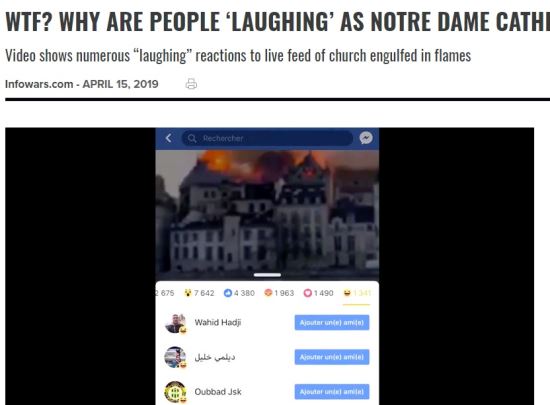This screenshot has height=405, width=550.
Task: Open the Messenger icon in the header
Action: (x=366, y=138)
